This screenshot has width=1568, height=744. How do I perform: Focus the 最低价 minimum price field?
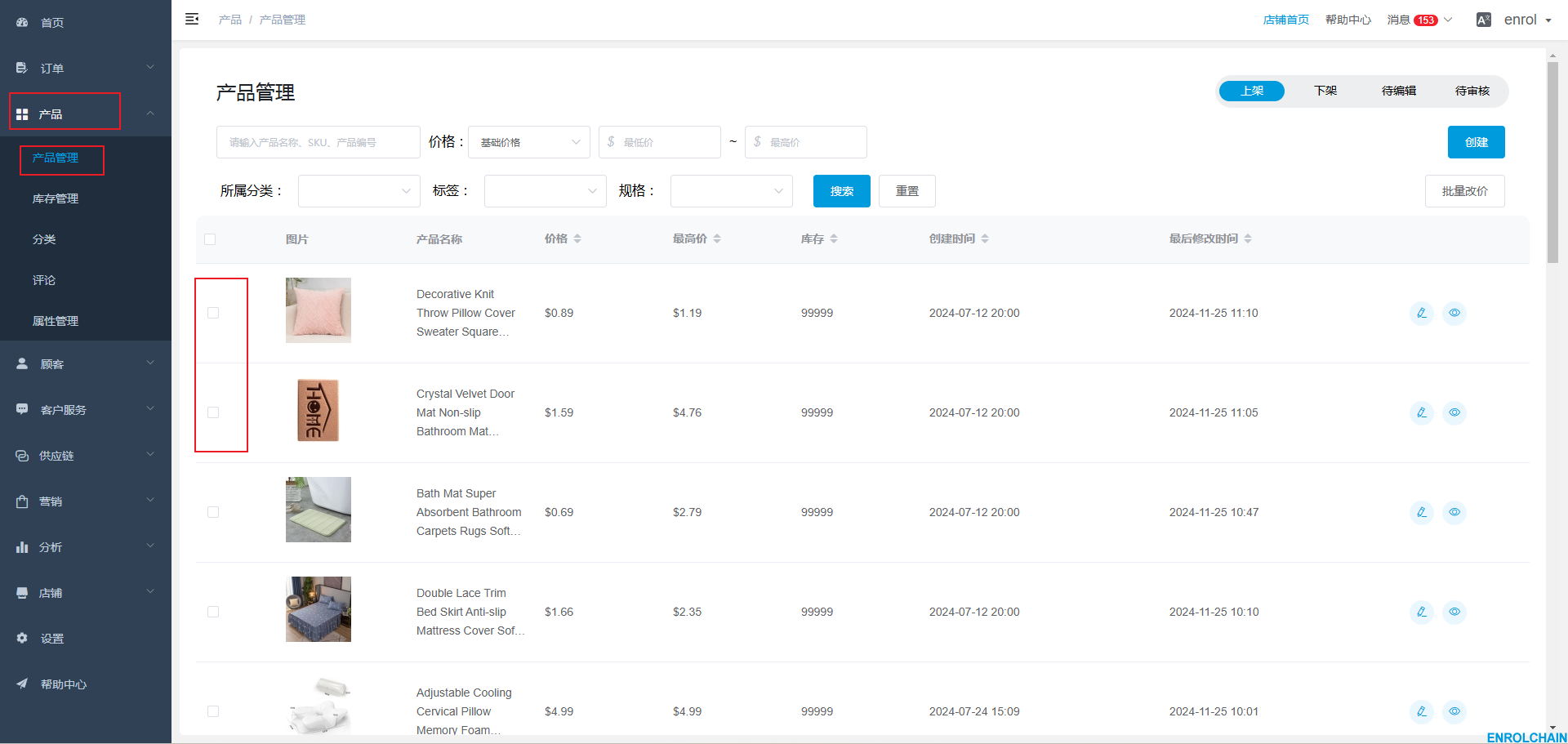pos(660,142)
